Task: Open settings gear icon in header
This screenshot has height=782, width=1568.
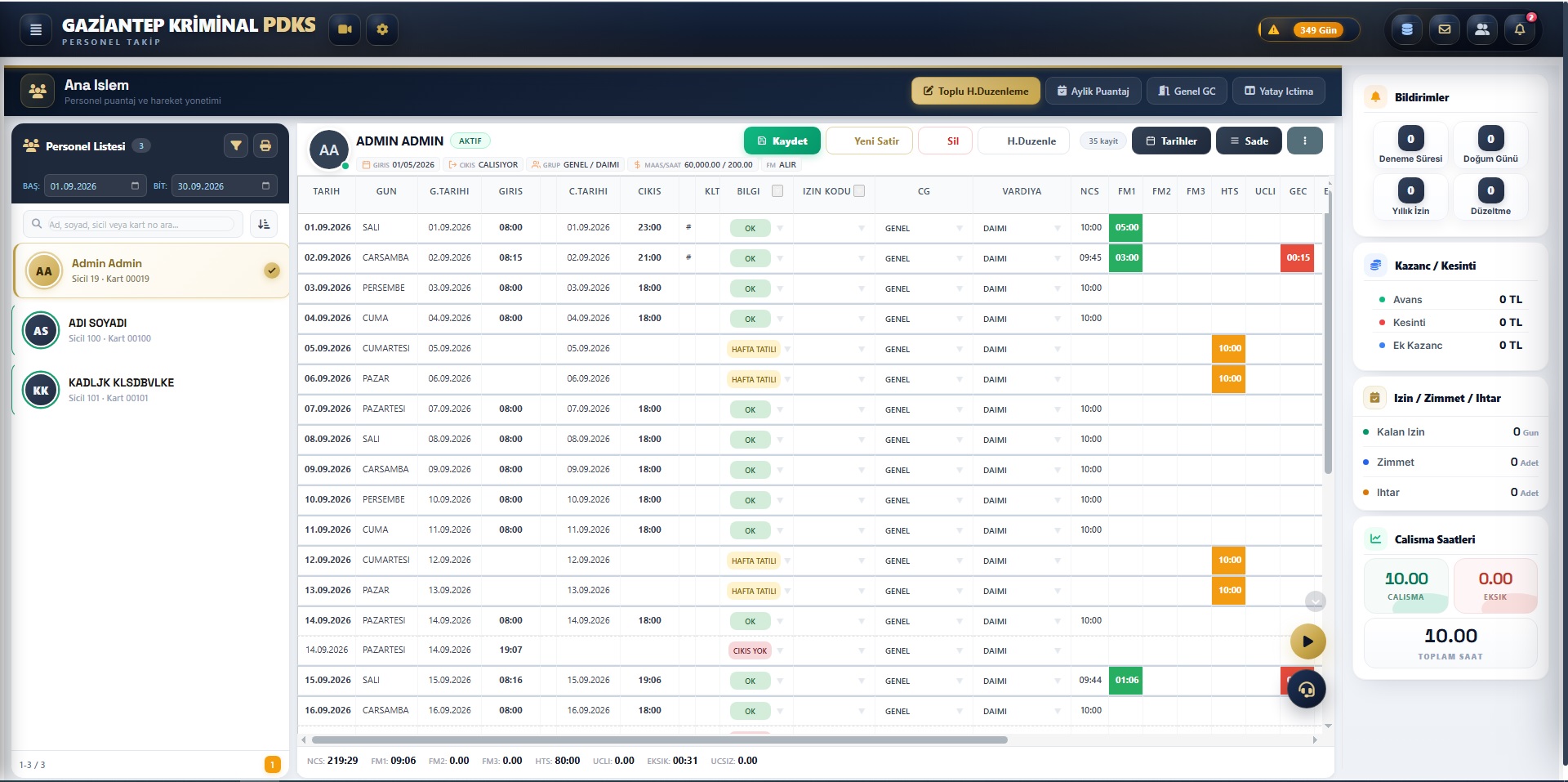Action: point(382,29)
